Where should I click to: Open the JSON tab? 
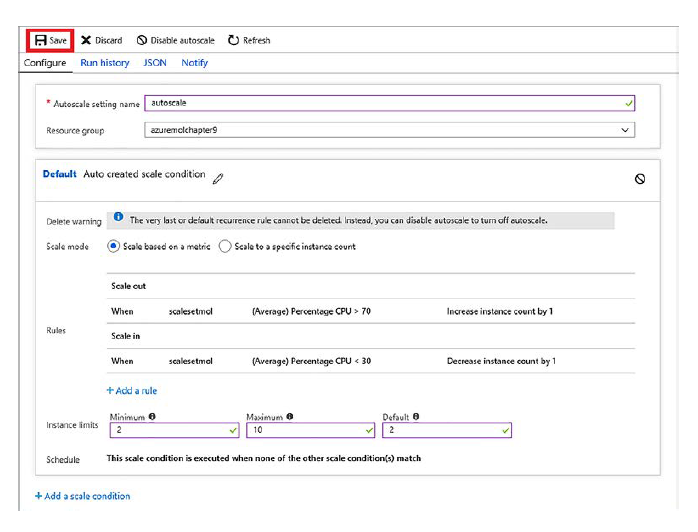click(155, 63)
